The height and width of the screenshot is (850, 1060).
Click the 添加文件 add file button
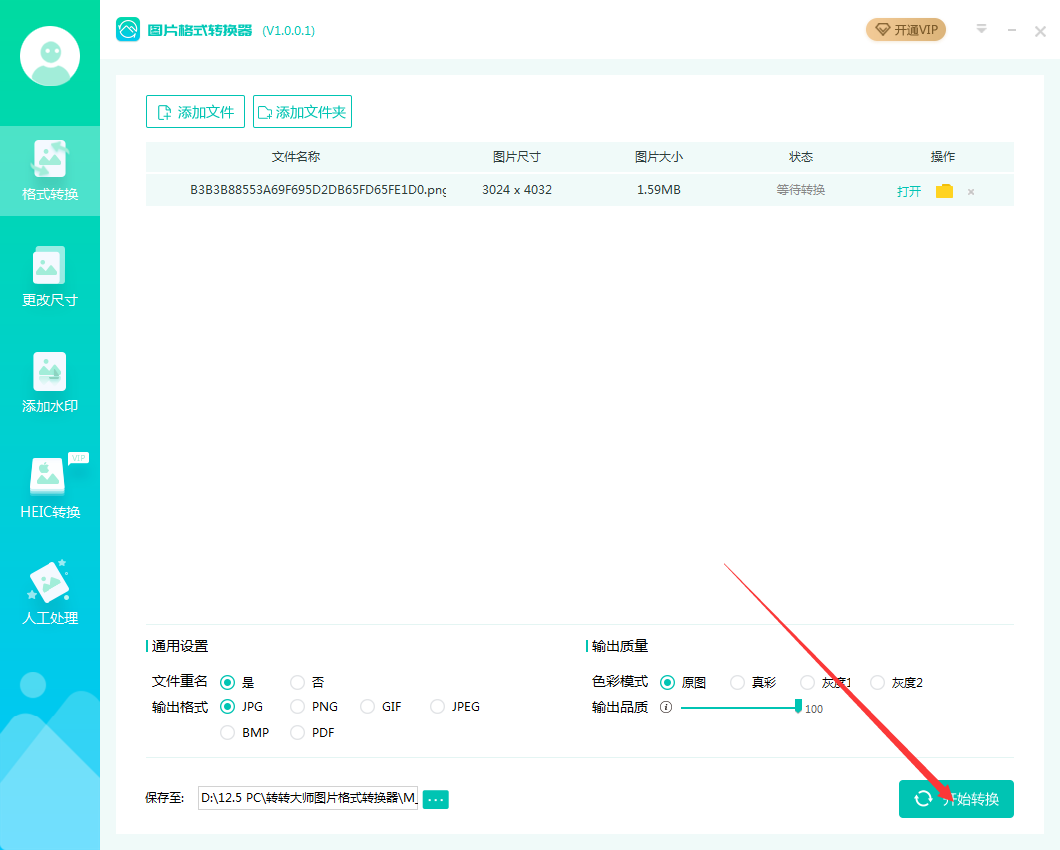tap(195, 111)
